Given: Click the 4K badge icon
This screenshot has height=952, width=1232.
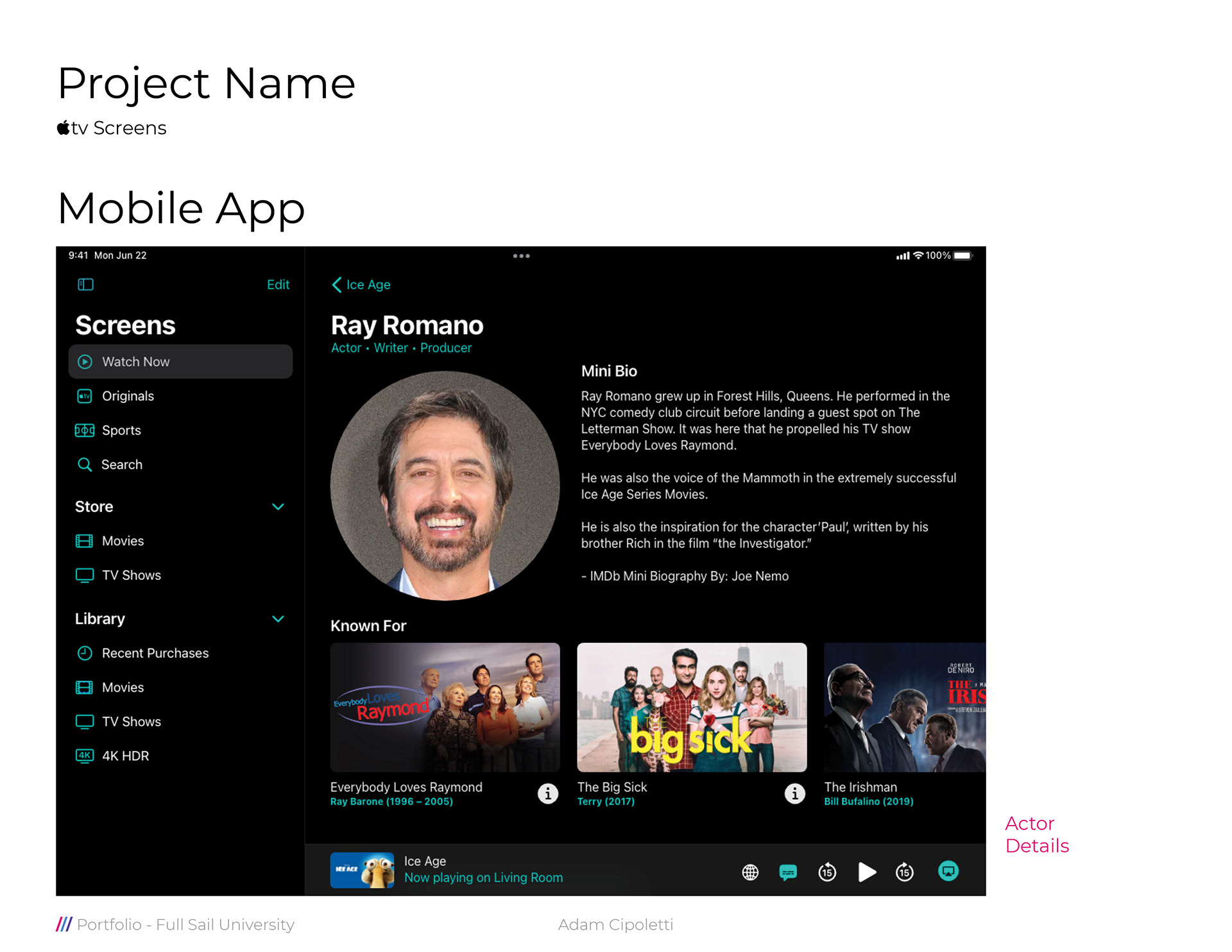Looking at the screenshot, I should click(85, 756).
